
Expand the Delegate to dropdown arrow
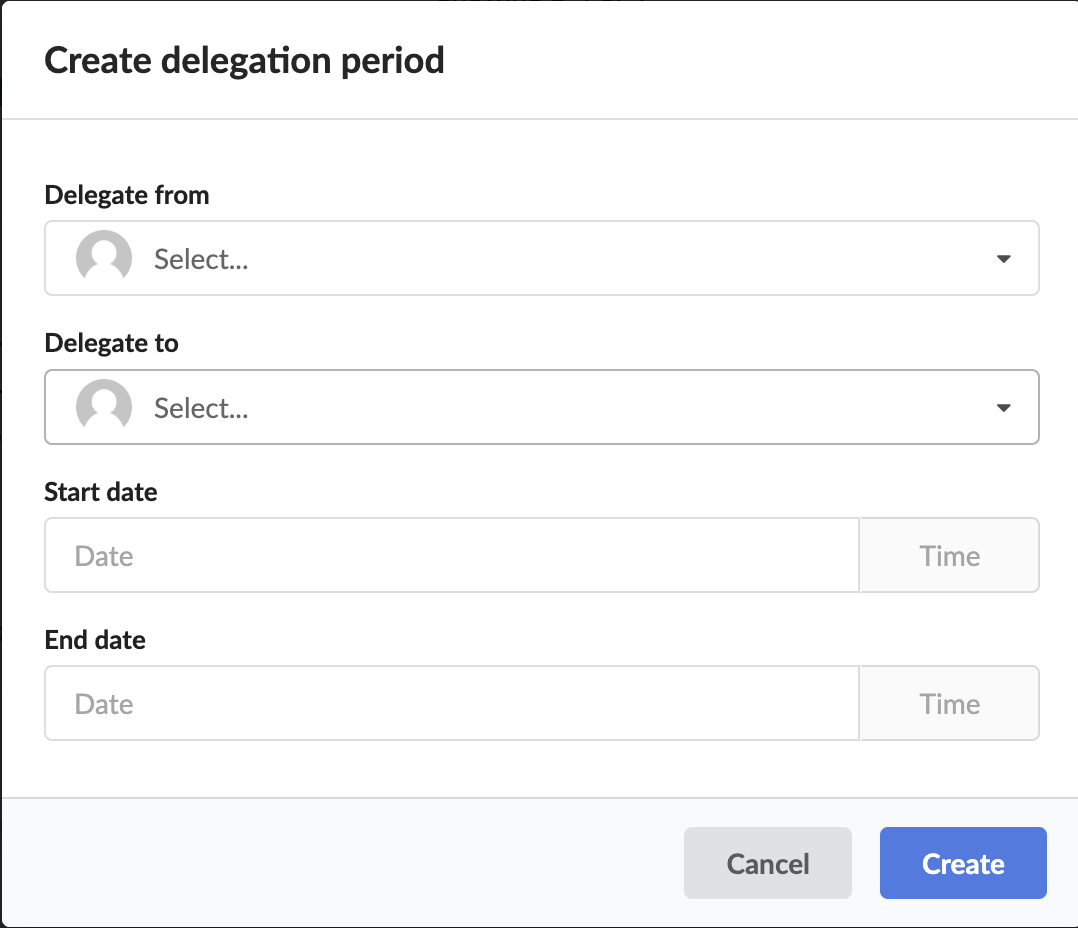point(1004,408)
